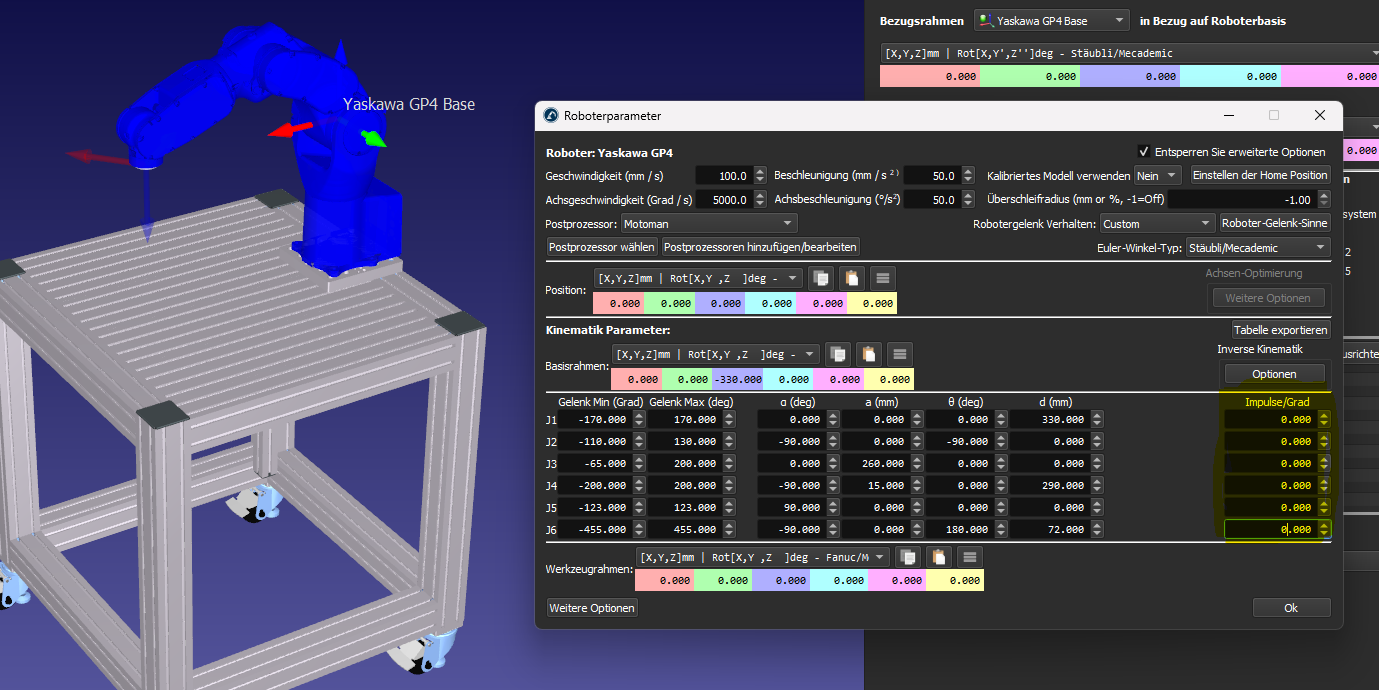The image size is (1379, 690).
Task: Open the Basisrahmen options menu icon
Action: pos(899,354)
